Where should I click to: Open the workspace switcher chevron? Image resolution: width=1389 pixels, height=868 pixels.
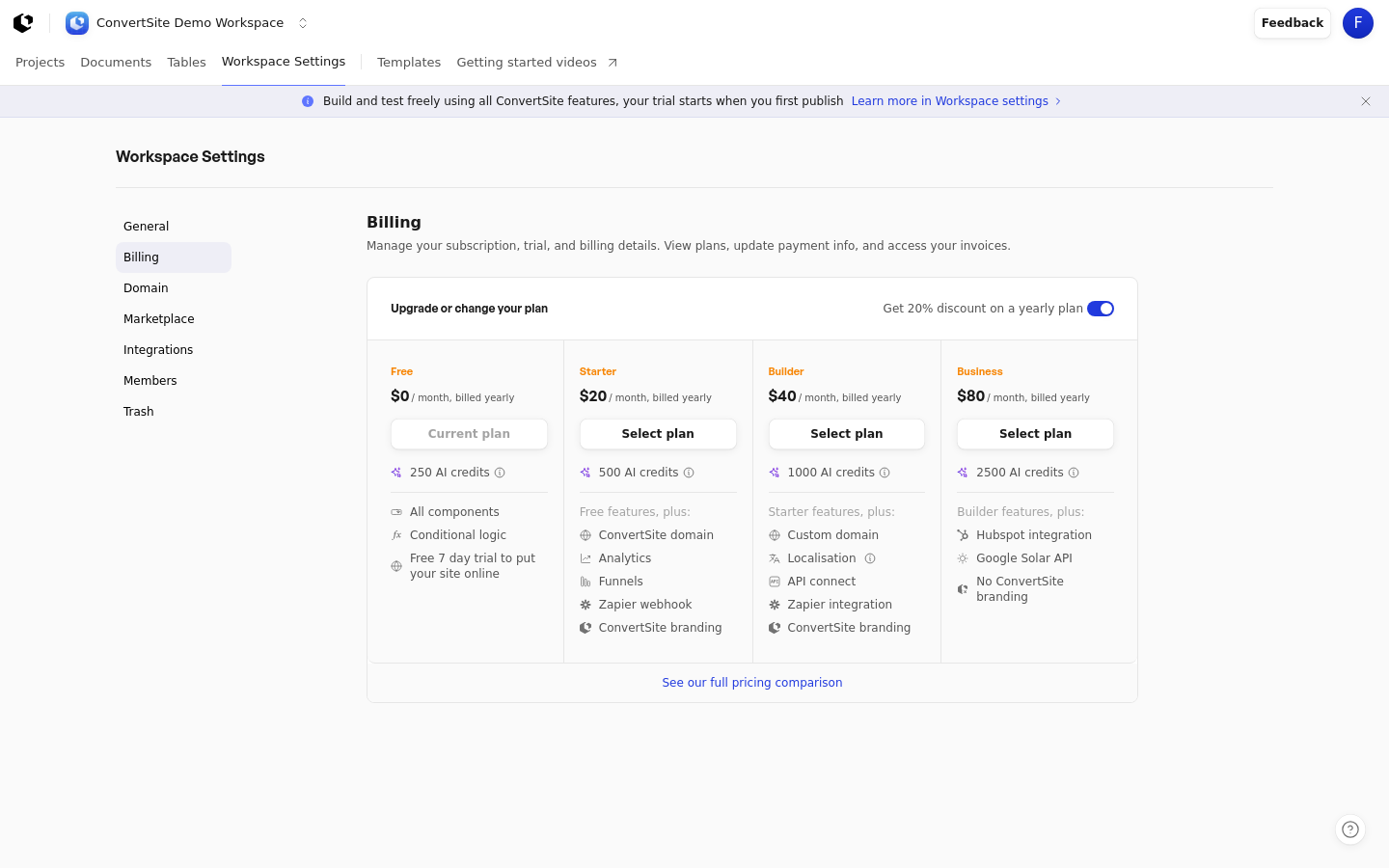(x=303, y=23)
